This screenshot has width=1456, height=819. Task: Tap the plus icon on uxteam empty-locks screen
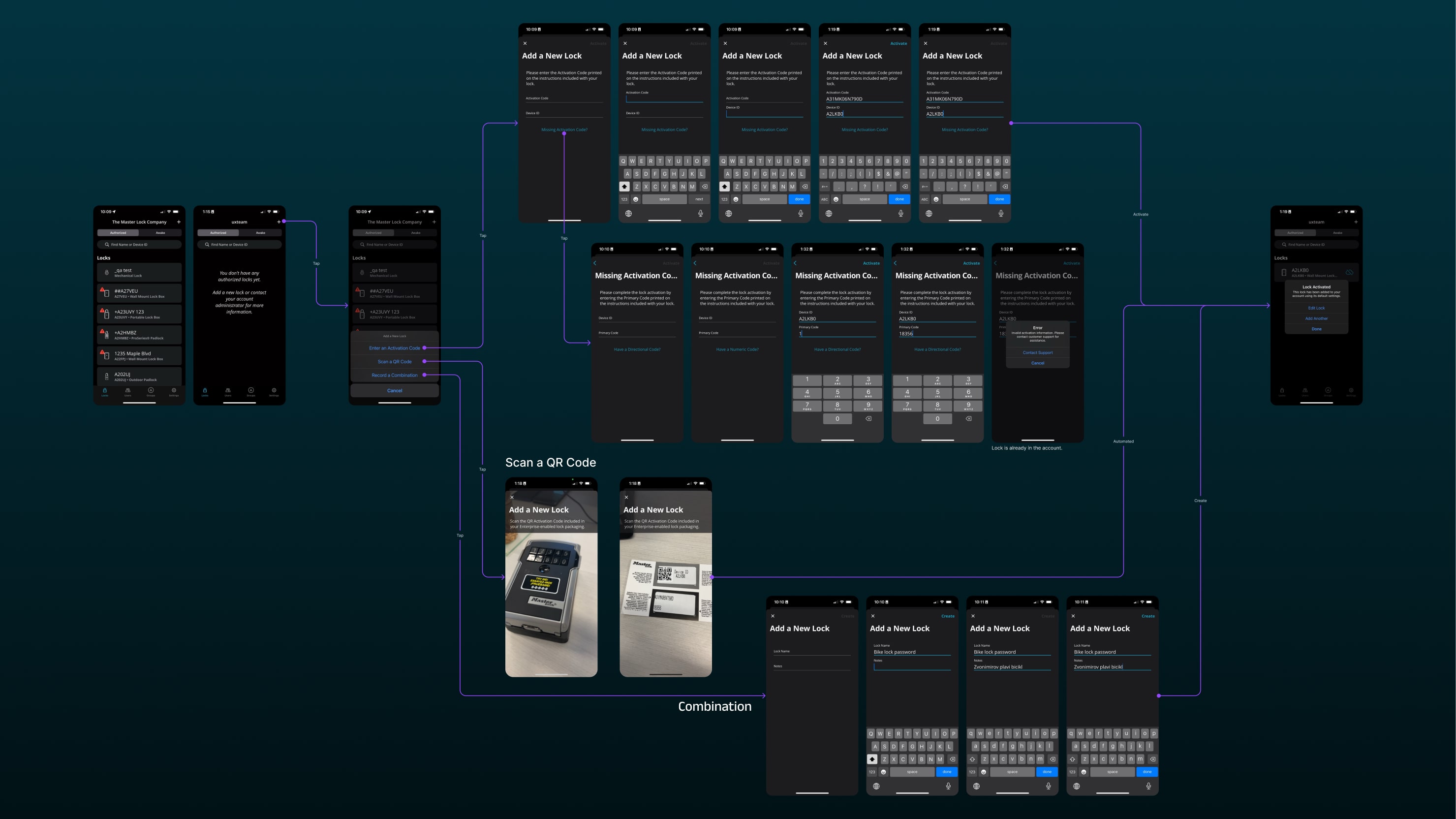278,221
